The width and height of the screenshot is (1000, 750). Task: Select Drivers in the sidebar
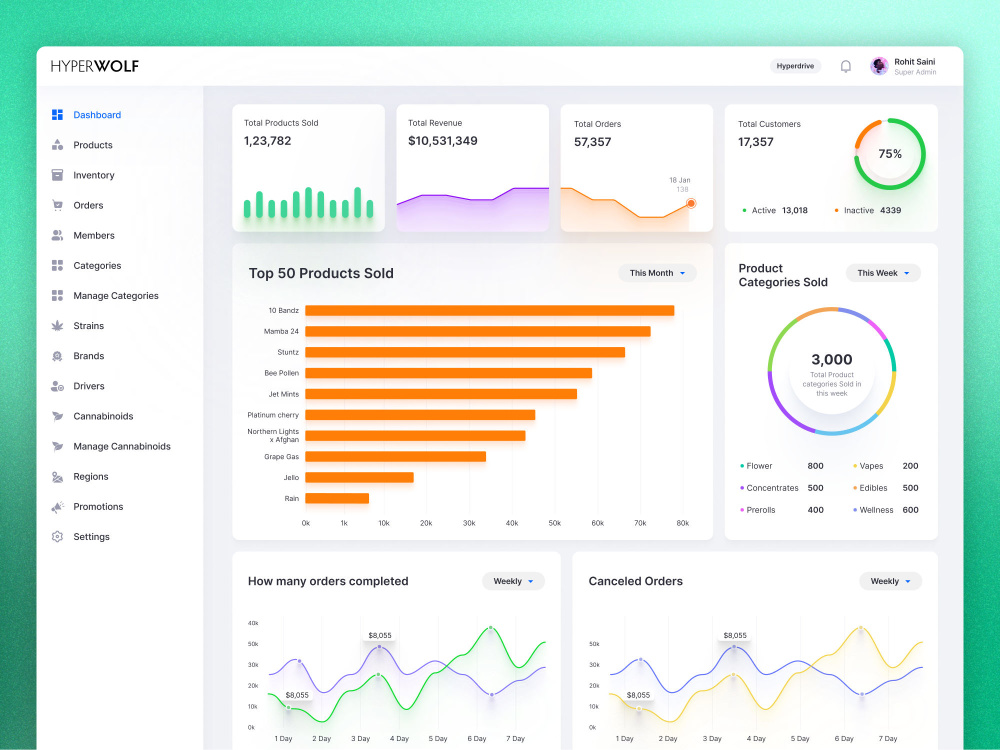pyautogui.click(x=89, y=386)
